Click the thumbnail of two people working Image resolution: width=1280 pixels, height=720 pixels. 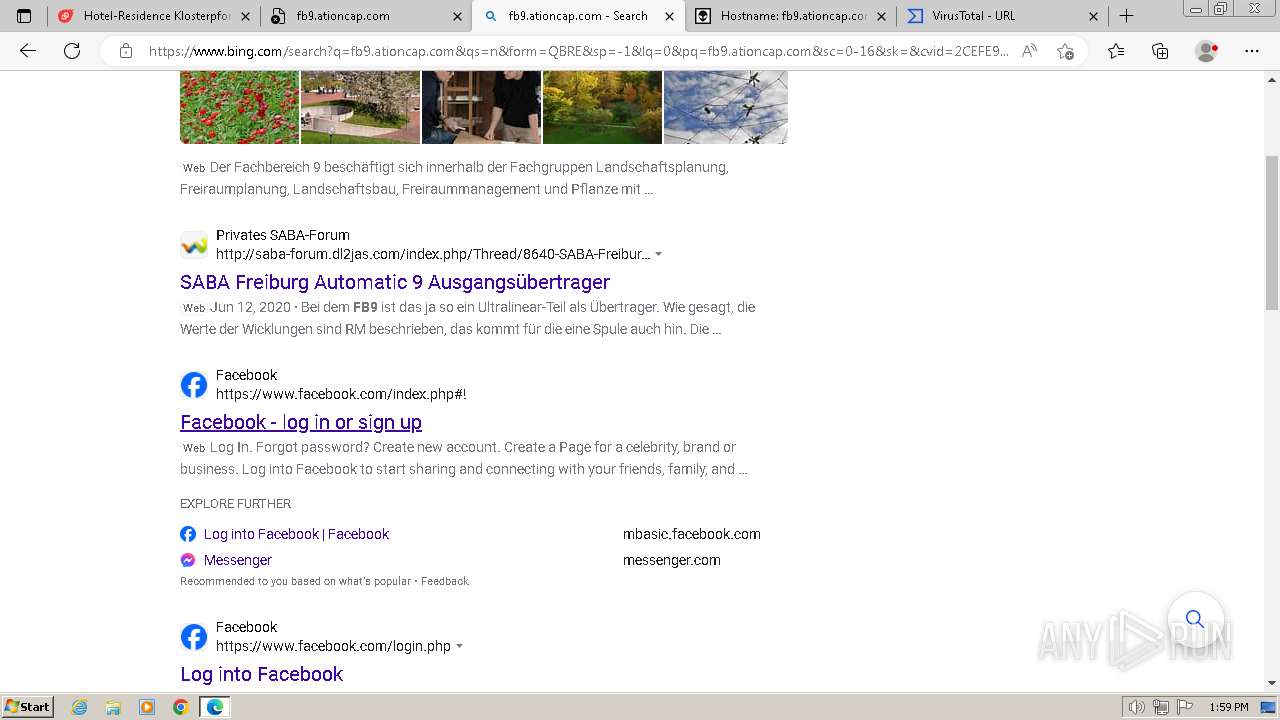[481, 107]
